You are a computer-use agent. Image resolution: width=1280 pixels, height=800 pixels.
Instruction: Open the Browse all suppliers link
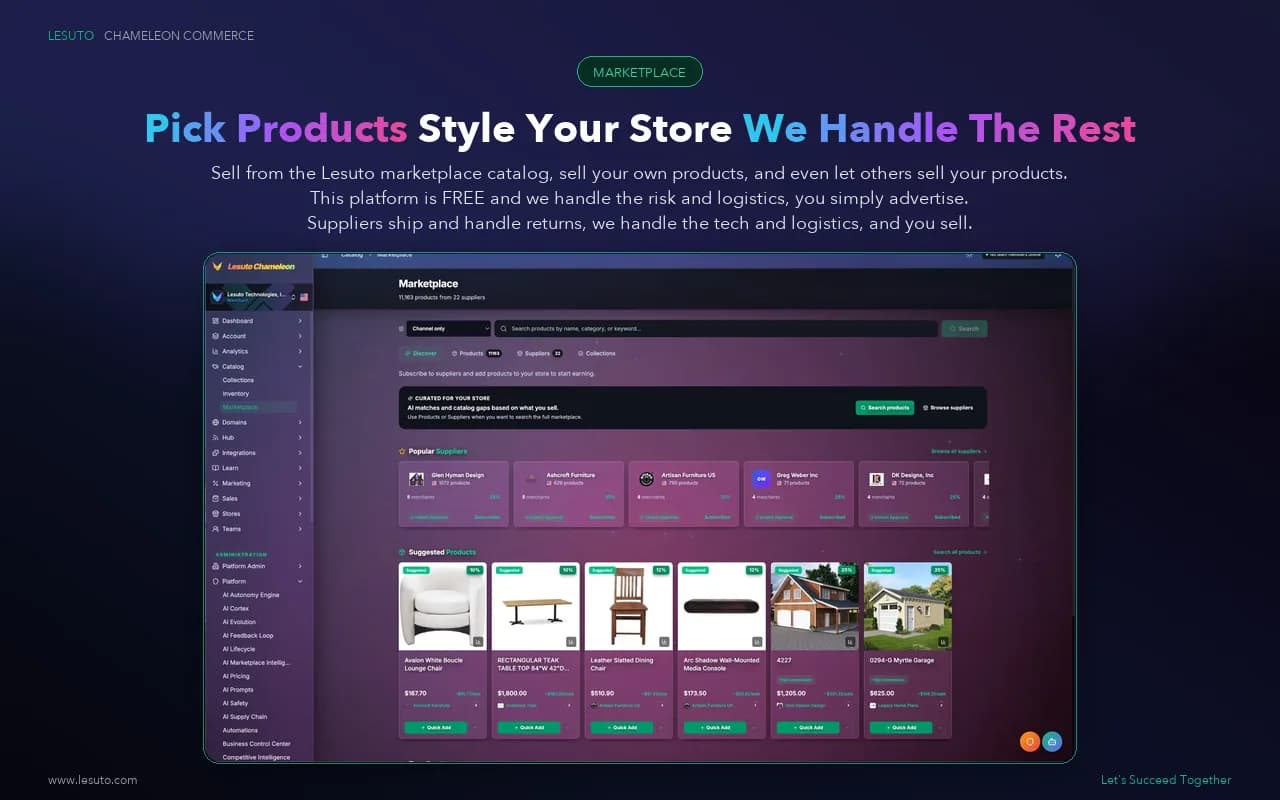point(959,451)
